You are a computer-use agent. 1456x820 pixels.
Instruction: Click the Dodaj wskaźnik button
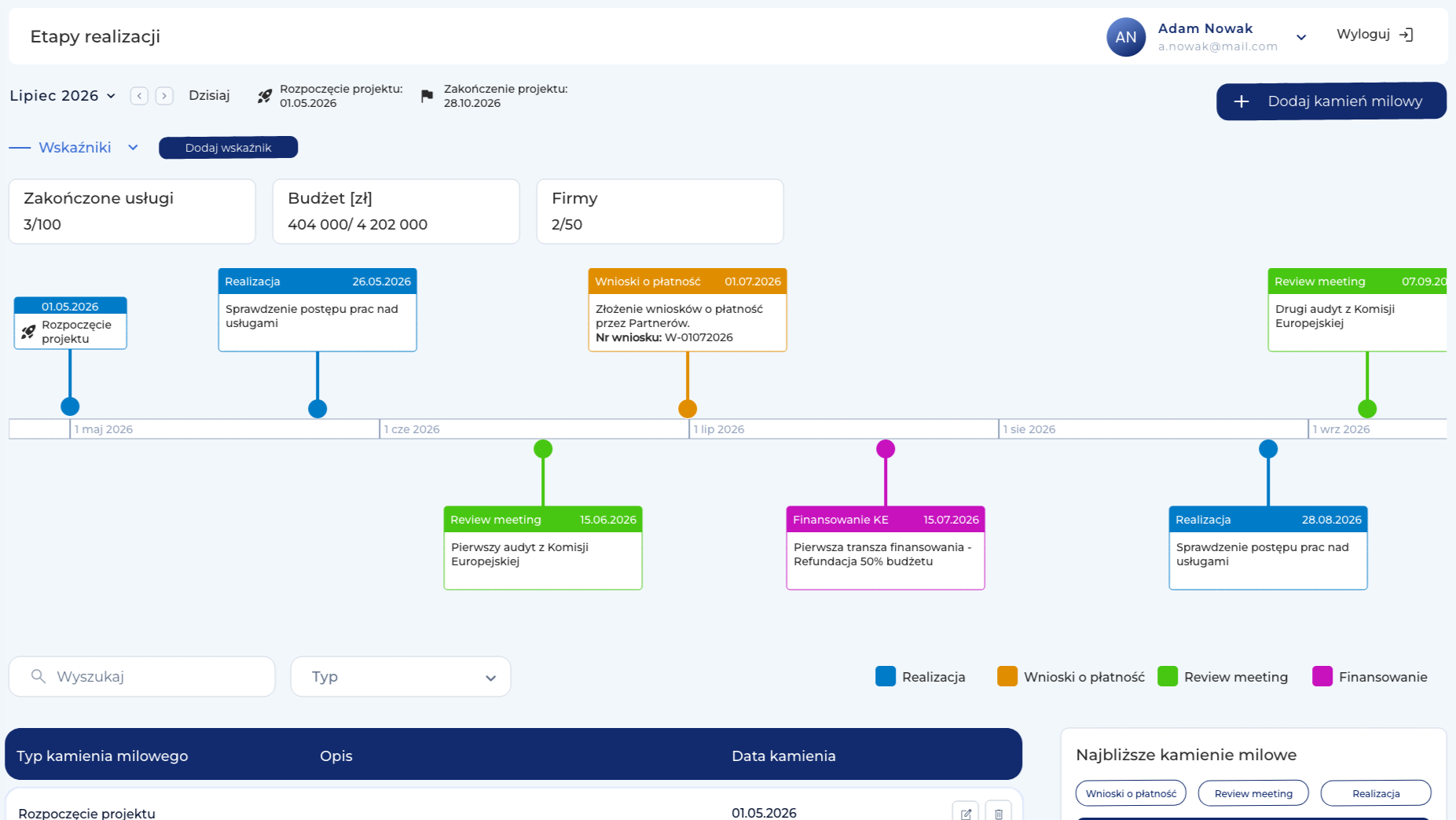[228, 148]
